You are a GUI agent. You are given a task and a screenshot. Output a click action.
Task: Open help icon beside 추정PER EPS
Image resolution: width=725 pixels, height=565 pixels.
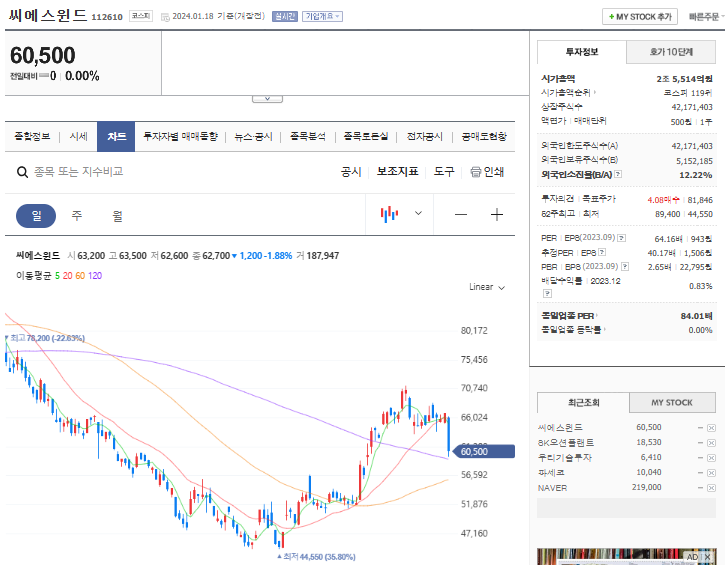(x=602, y=252)
